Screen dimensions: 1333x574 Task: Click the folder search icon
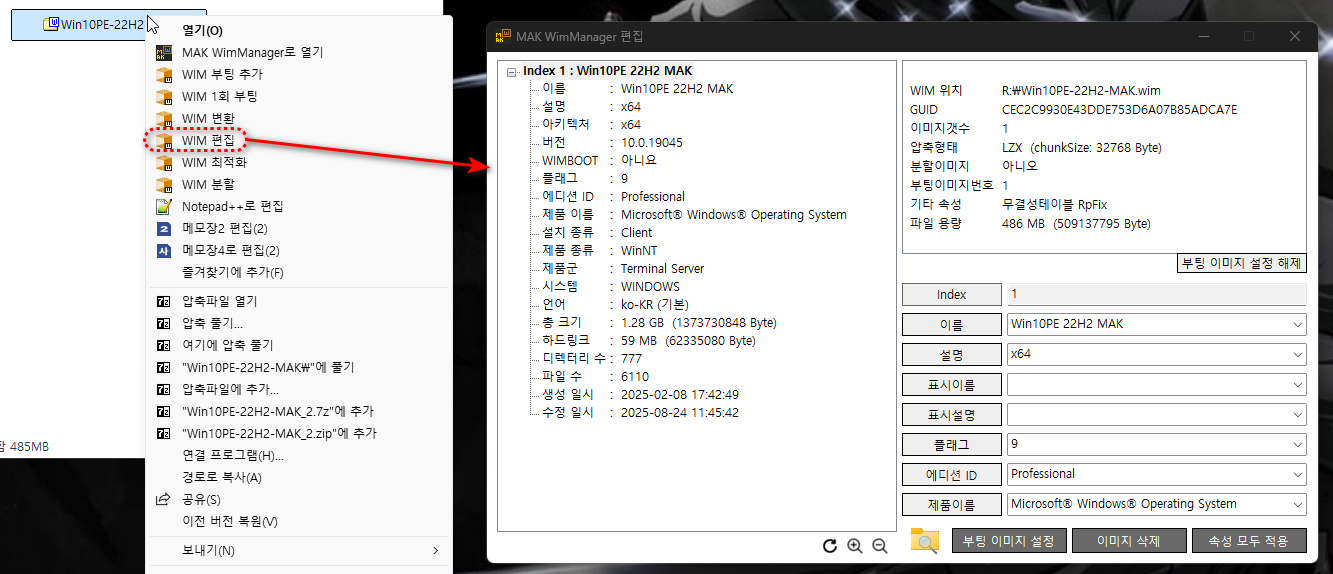point(925,541)
